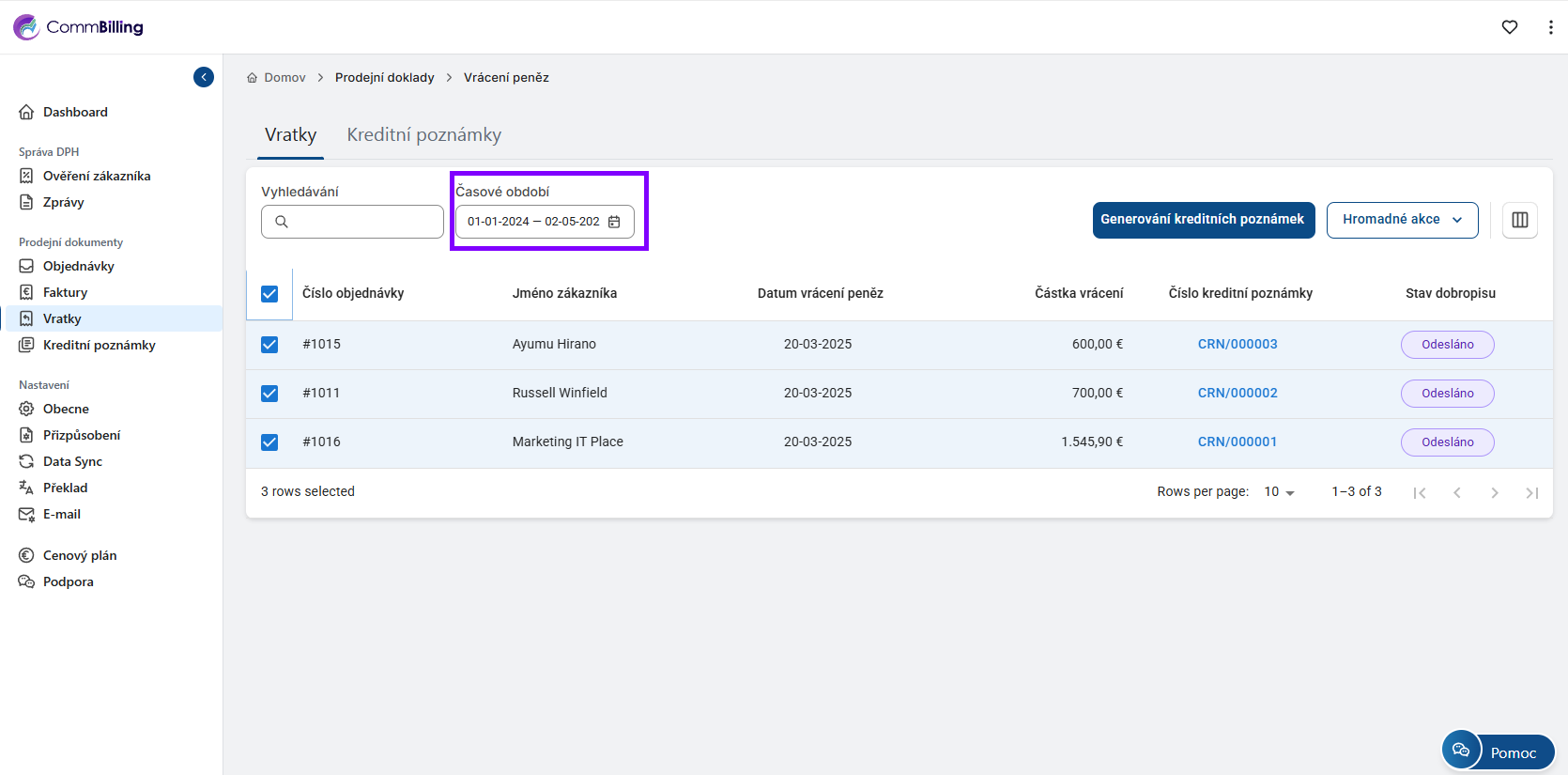Open Faktury in the sidebar
The image size is (1568, 775).
point(65,292)
